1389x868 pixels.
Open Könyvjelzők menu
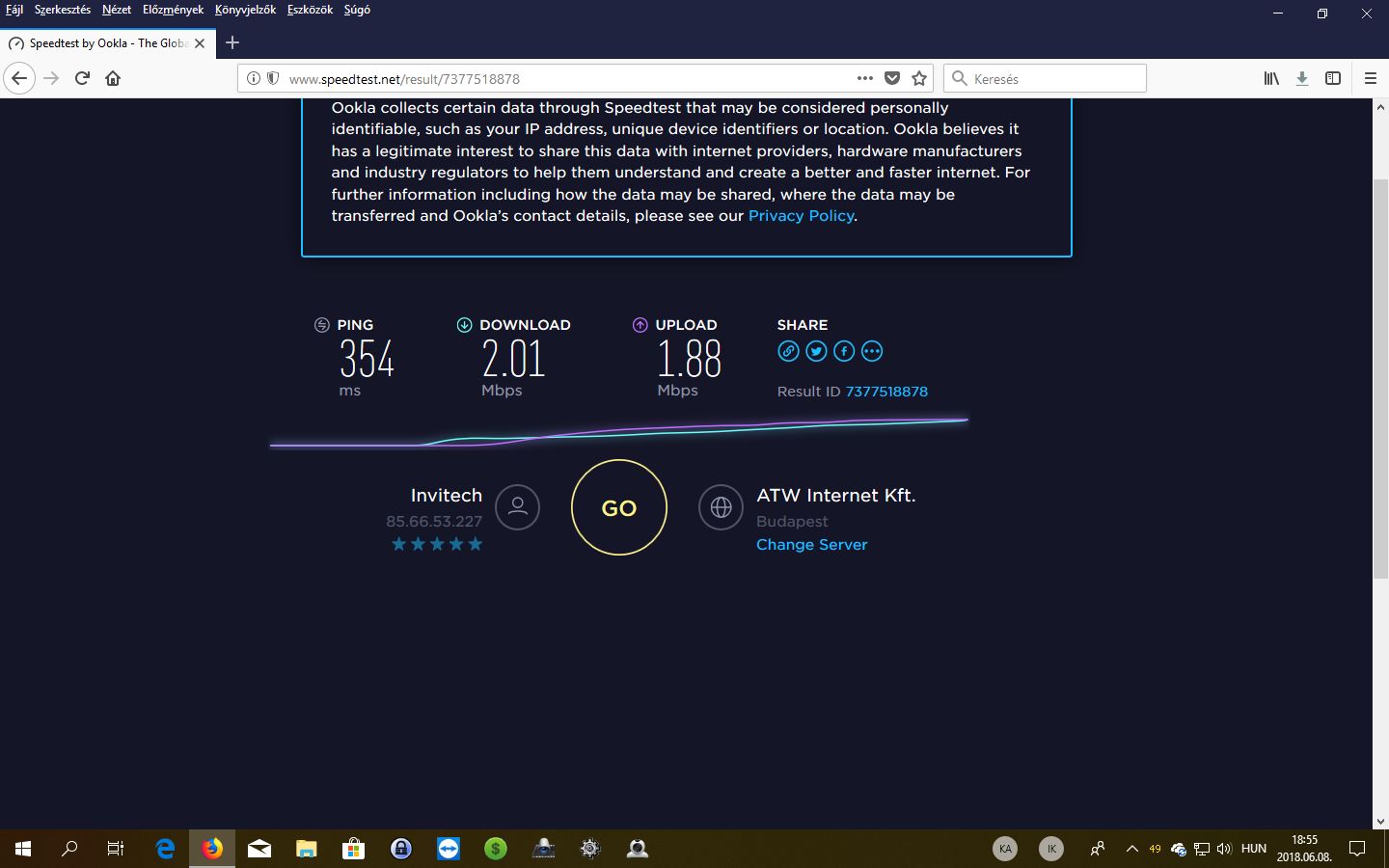(x=245, y=10)
